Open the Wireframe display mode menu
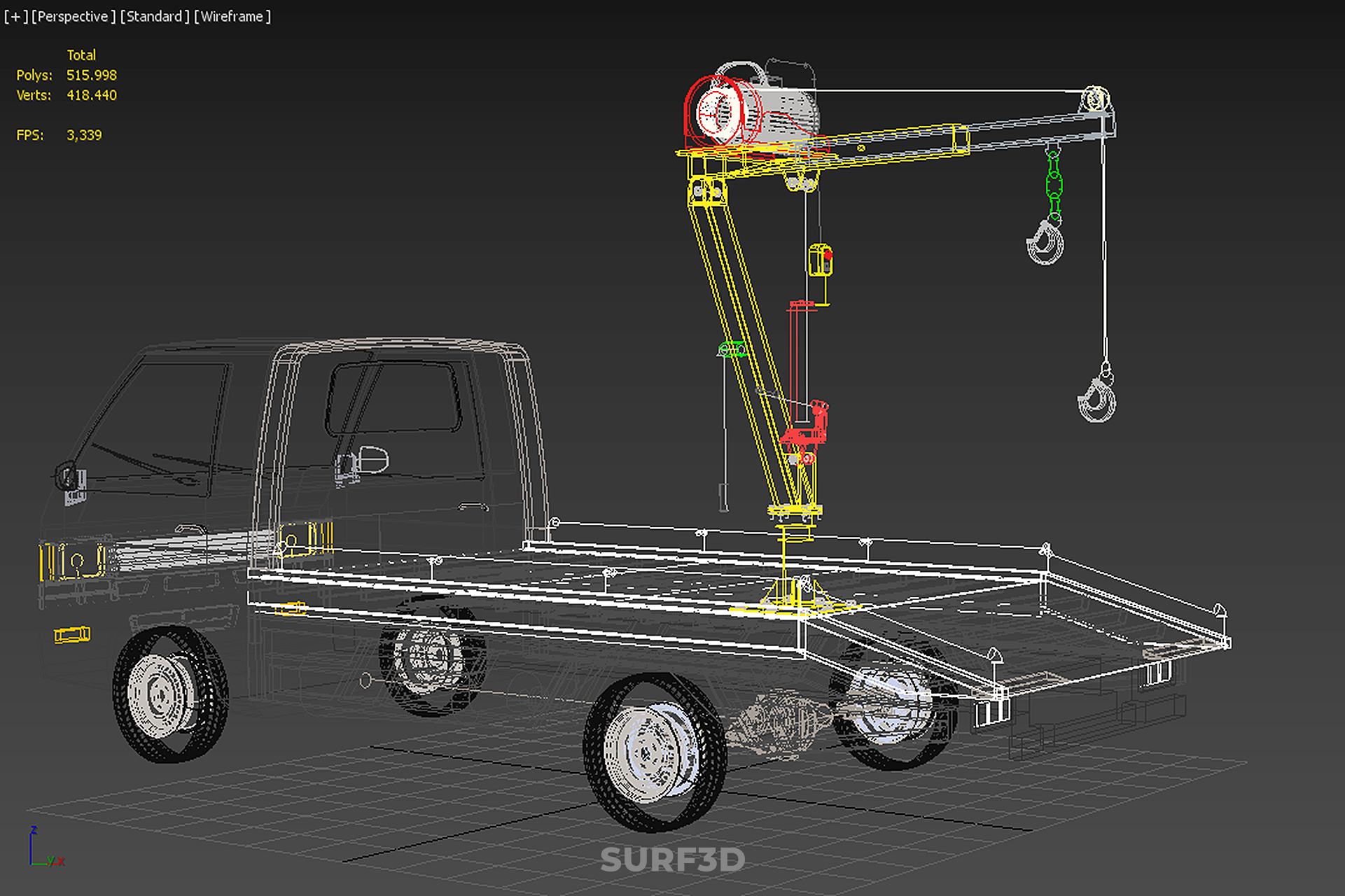The height and width of the screenshot is (896, 1345). (232, 16)
